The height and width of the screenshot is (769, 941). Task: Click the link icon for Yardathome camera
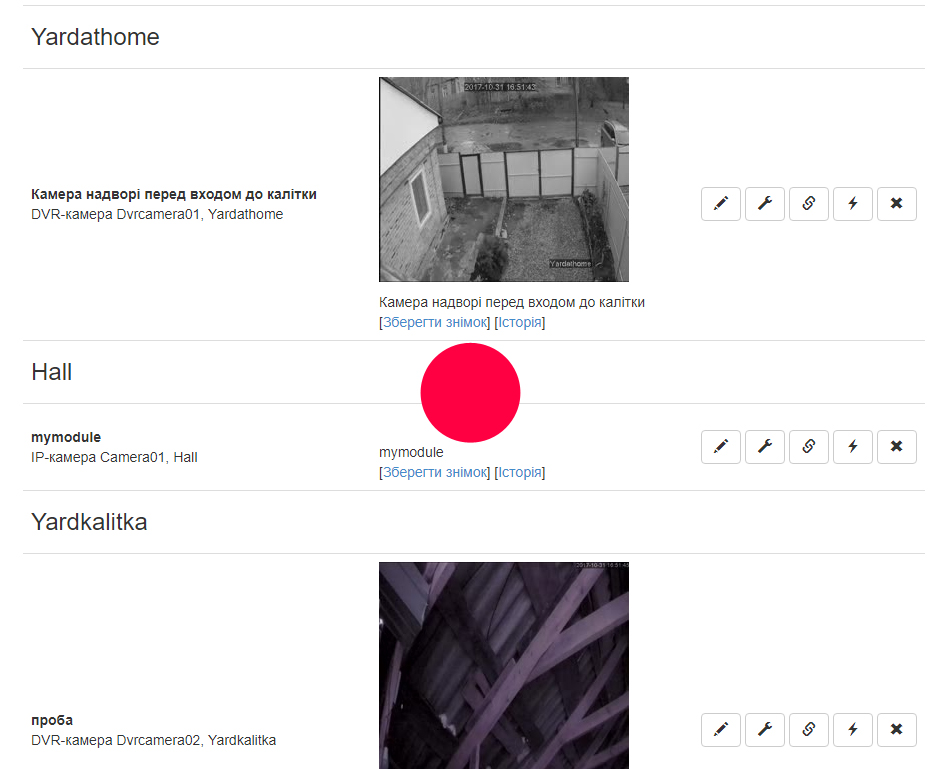pyautogui.click(x=808, y=204)
